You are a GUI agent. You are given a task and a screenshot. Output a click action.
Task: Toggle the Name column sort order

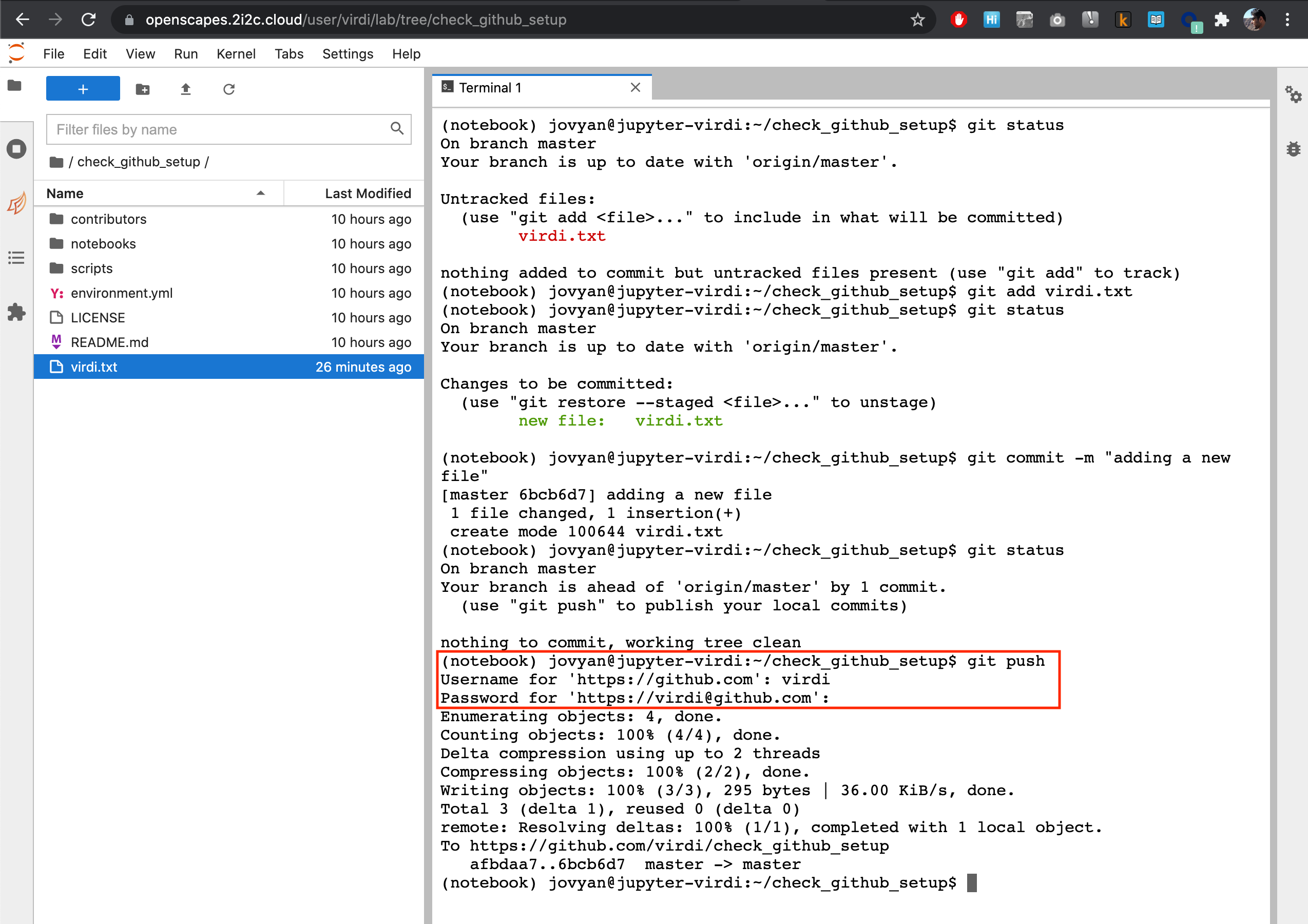65,193
